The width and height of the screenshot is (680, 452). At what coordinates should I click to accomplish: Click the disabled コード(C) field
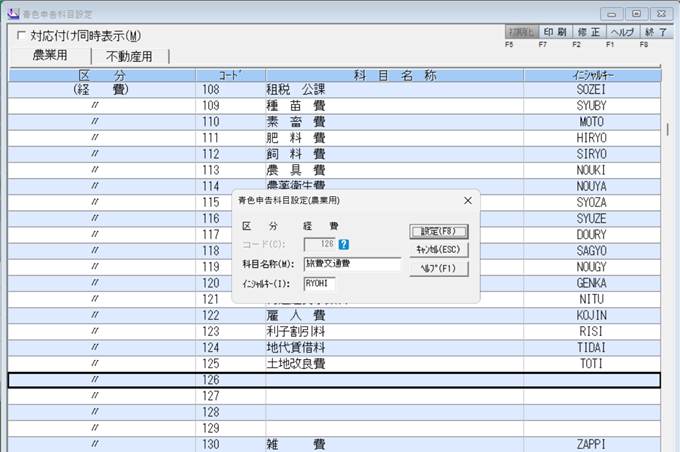[320, 244]
